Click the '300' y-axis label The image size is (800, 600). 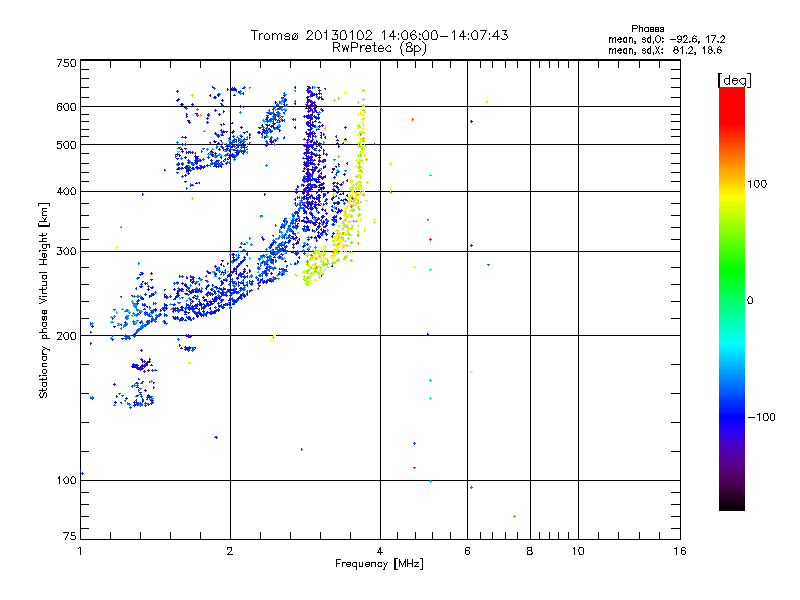(x=66, y=252)
